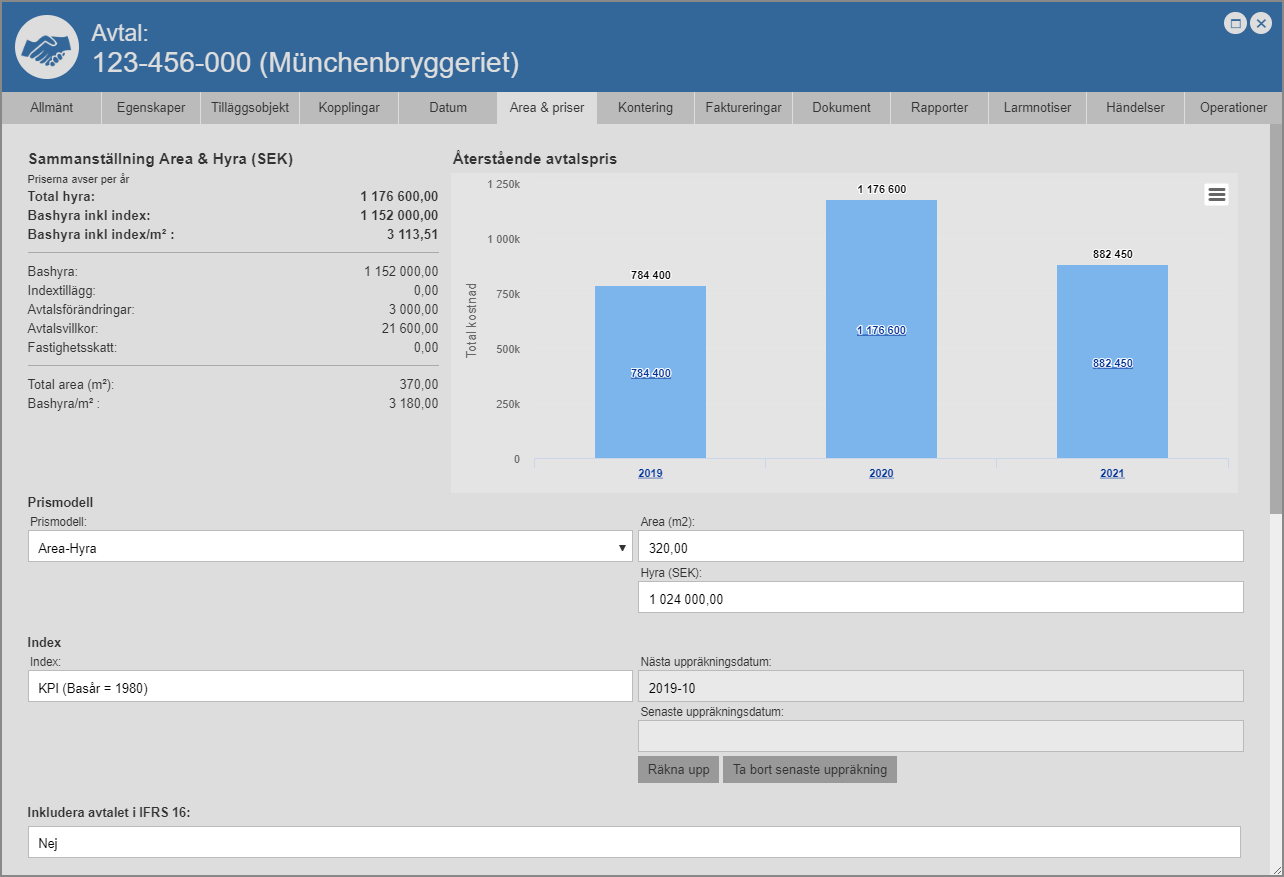Focus the Hyra (SEK) input field
This screenshot has height=877, width=1284.
point(940,598)
